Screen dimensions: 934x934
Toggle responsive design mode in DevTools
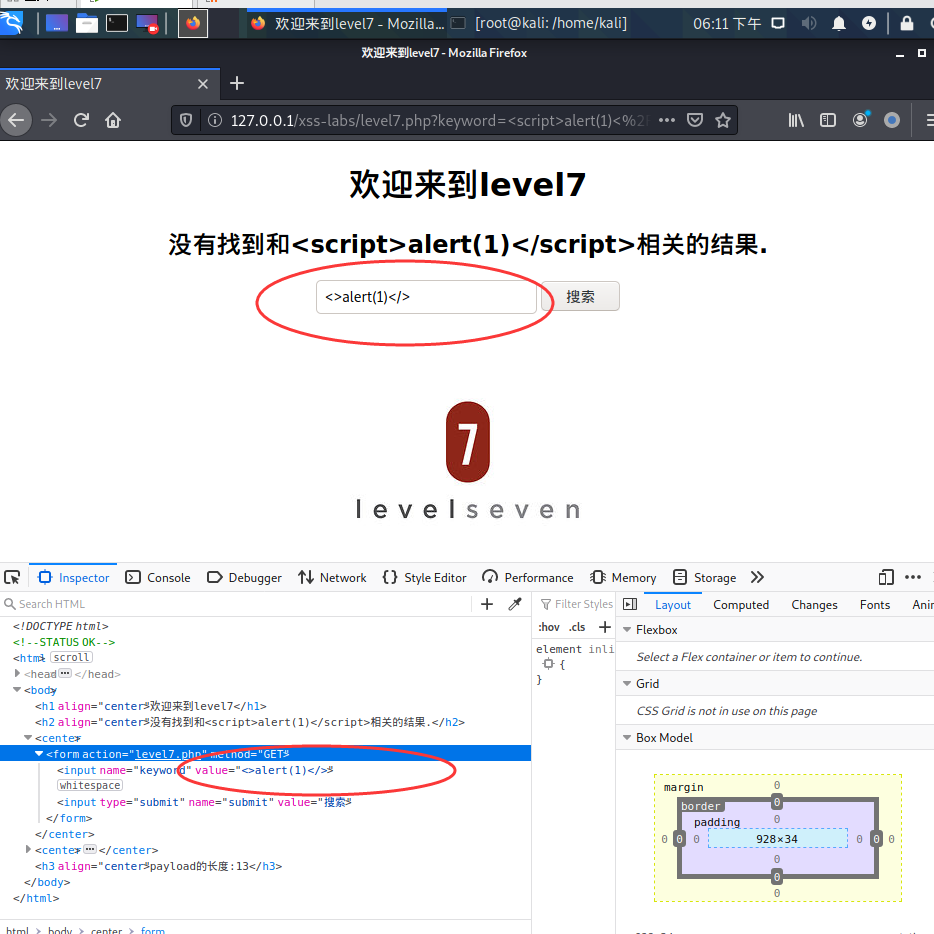[x=886, y=577]
